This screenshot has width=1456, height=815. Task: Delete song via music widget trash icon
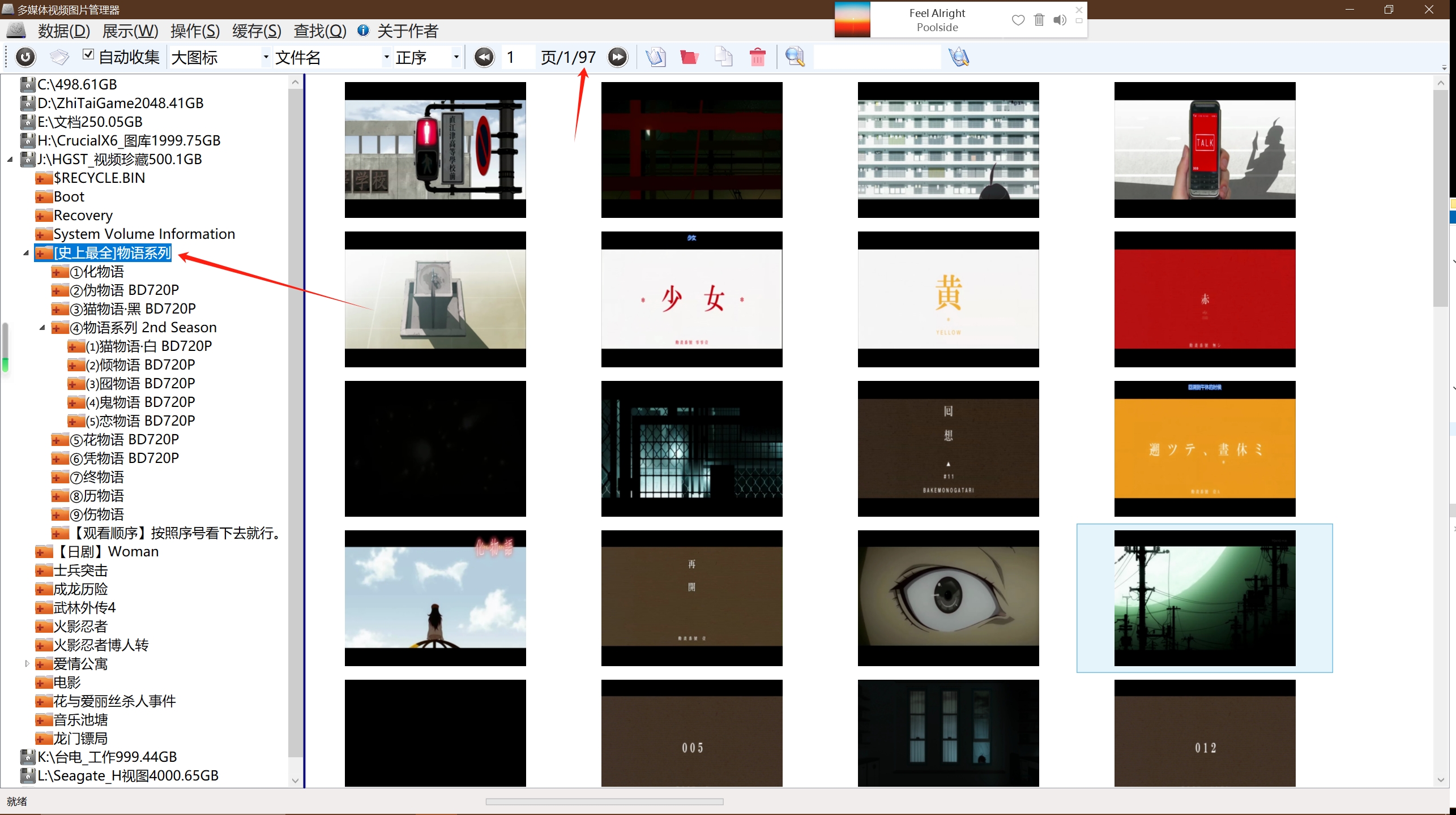click(x=1039, y=20)
